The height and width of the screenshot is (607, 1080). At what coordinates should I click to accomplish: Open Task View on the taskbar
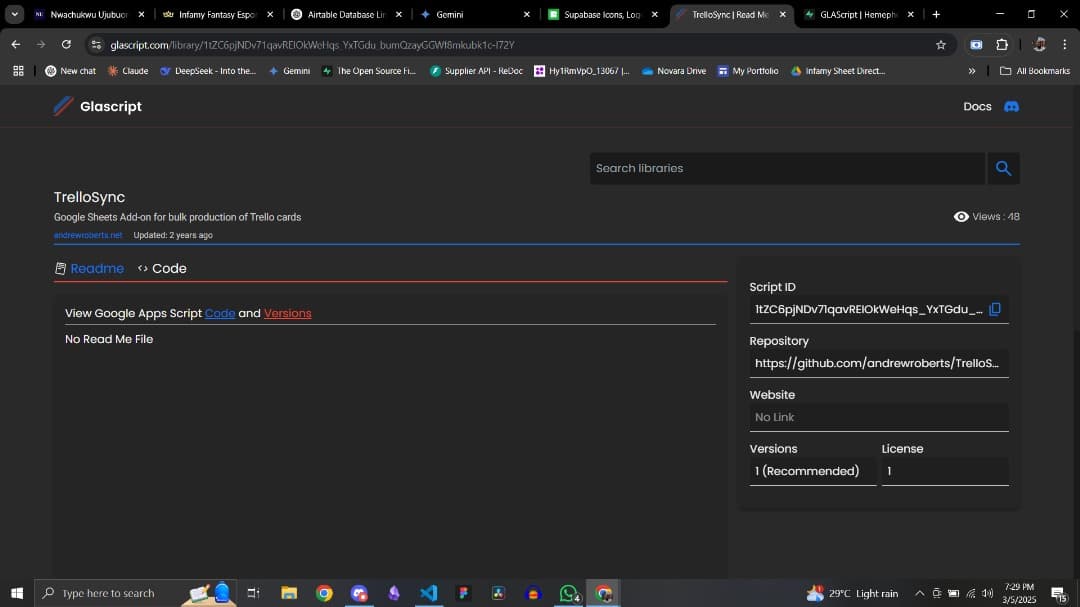click(x=253, y=593)
